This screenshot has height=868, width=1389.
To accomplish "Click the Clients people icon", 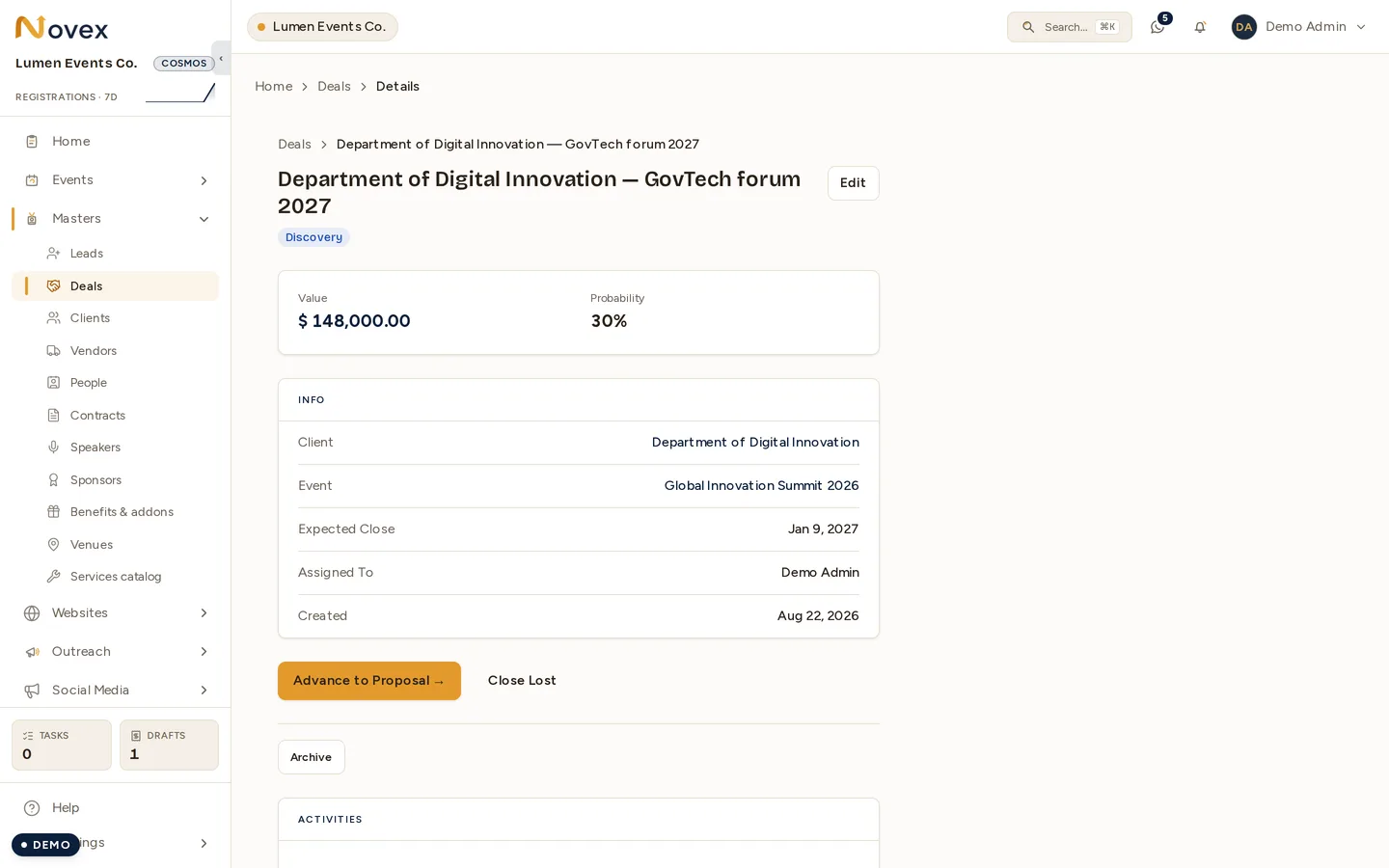I will point(54,318).
